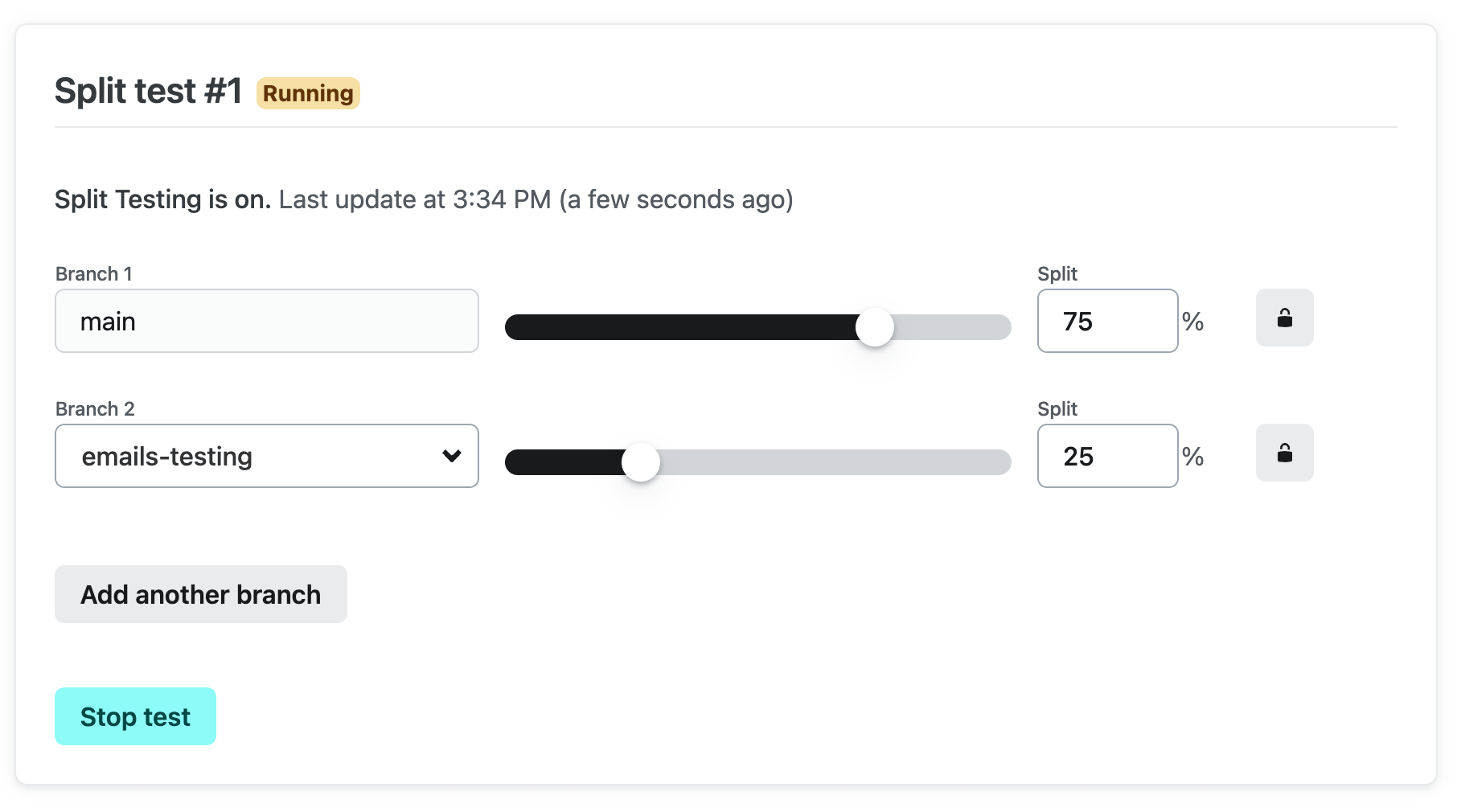Click the Last update timestamp text
The image size is (1457, 812).
point(536,199)
